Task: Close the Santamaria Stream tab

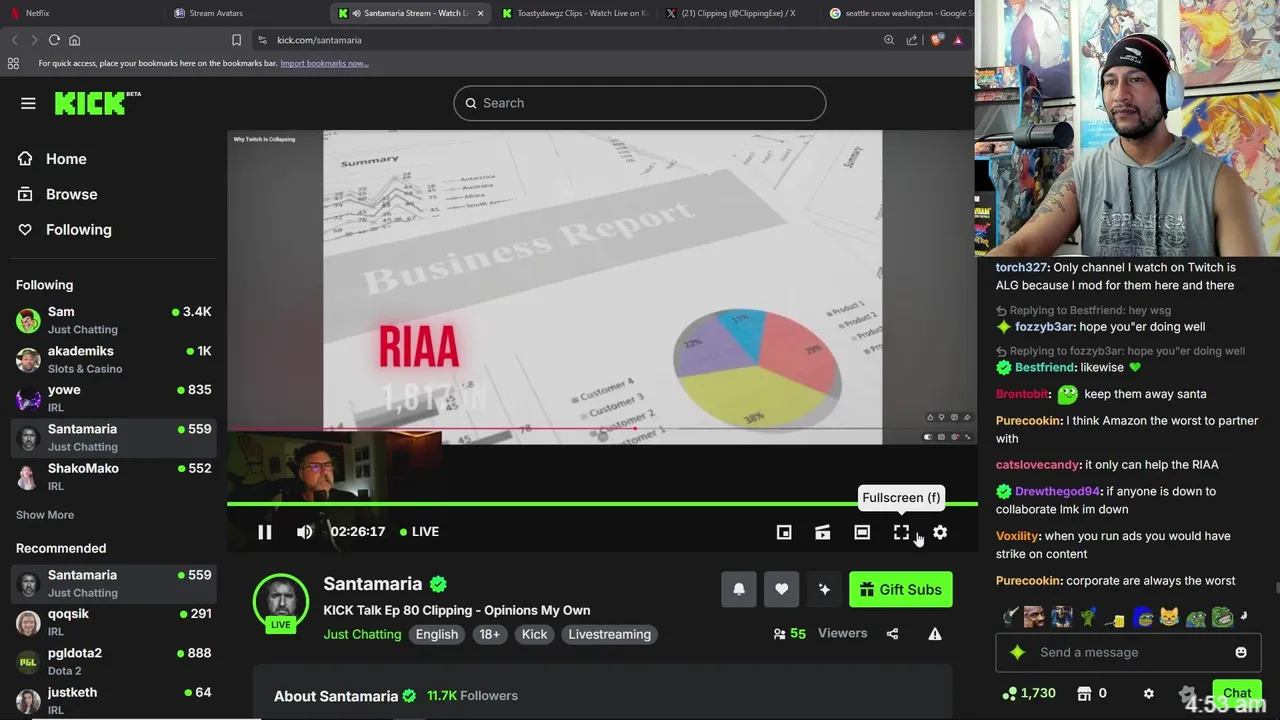Action: pos(480,13)
